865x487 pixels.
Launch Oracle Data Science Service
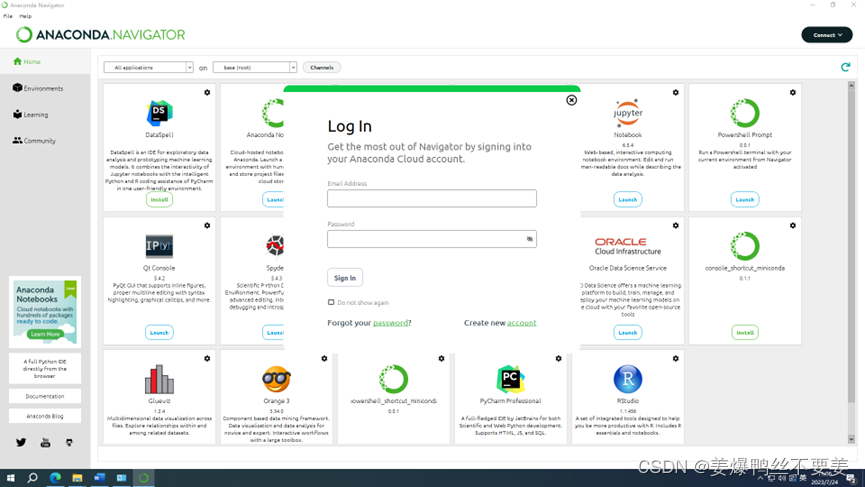click(628, 333)
